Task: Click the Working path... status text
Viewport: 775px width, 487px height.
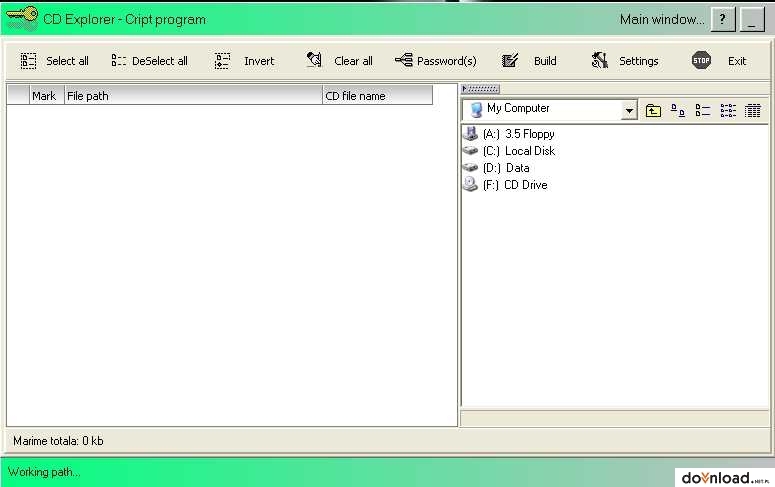Action: tap(43, 472)
